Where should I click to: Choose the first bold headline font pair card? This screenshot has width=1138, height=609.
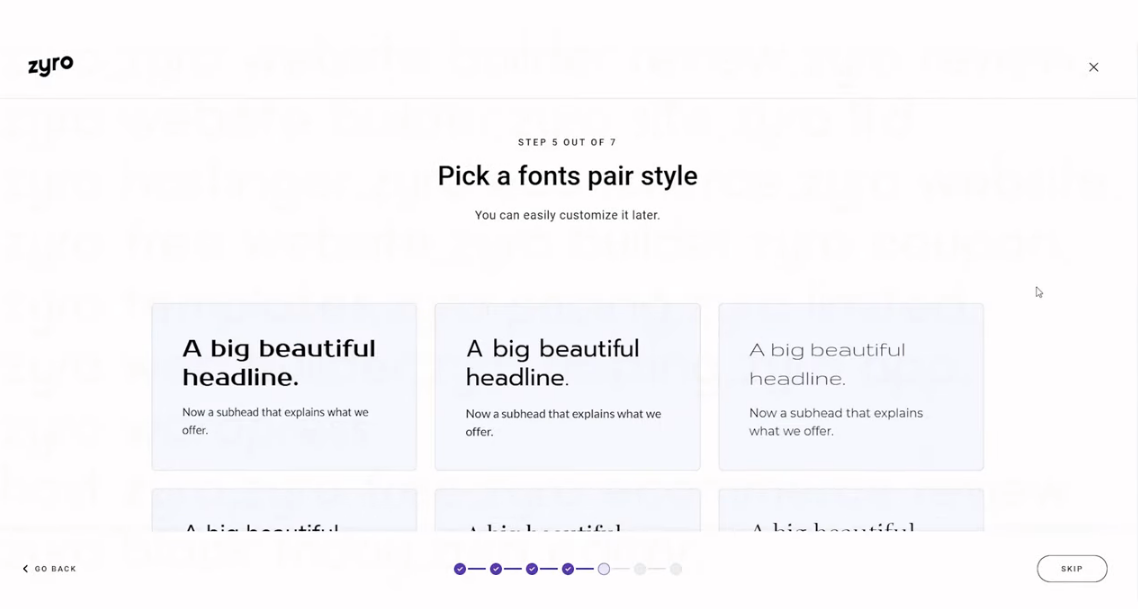284,387
